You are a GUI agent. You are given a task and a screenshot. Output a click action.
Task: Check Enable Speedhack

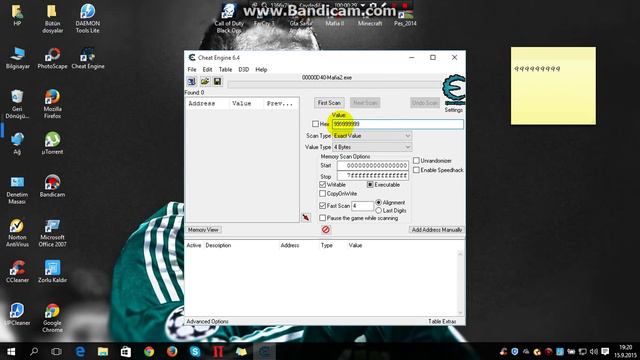[x=416, y=170]
